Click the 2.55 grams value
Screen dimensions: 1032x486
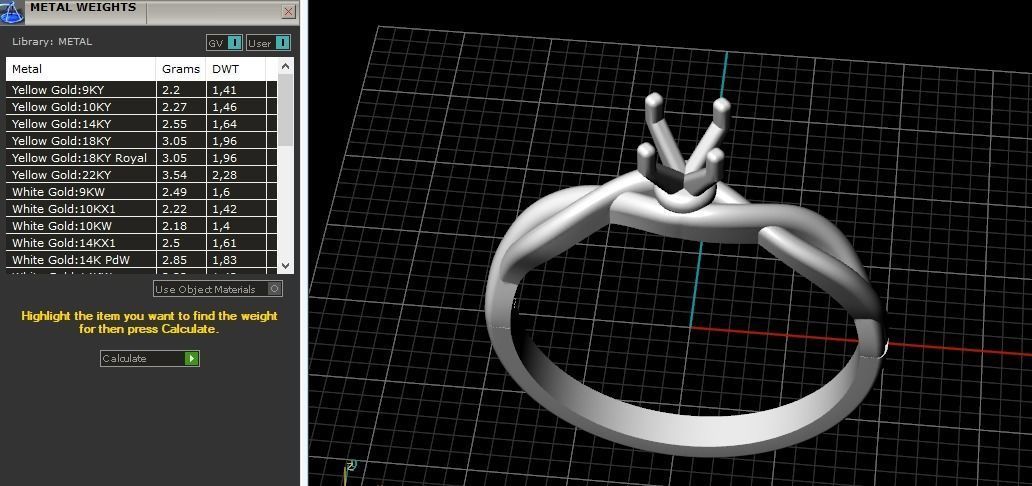click(172, 124)
